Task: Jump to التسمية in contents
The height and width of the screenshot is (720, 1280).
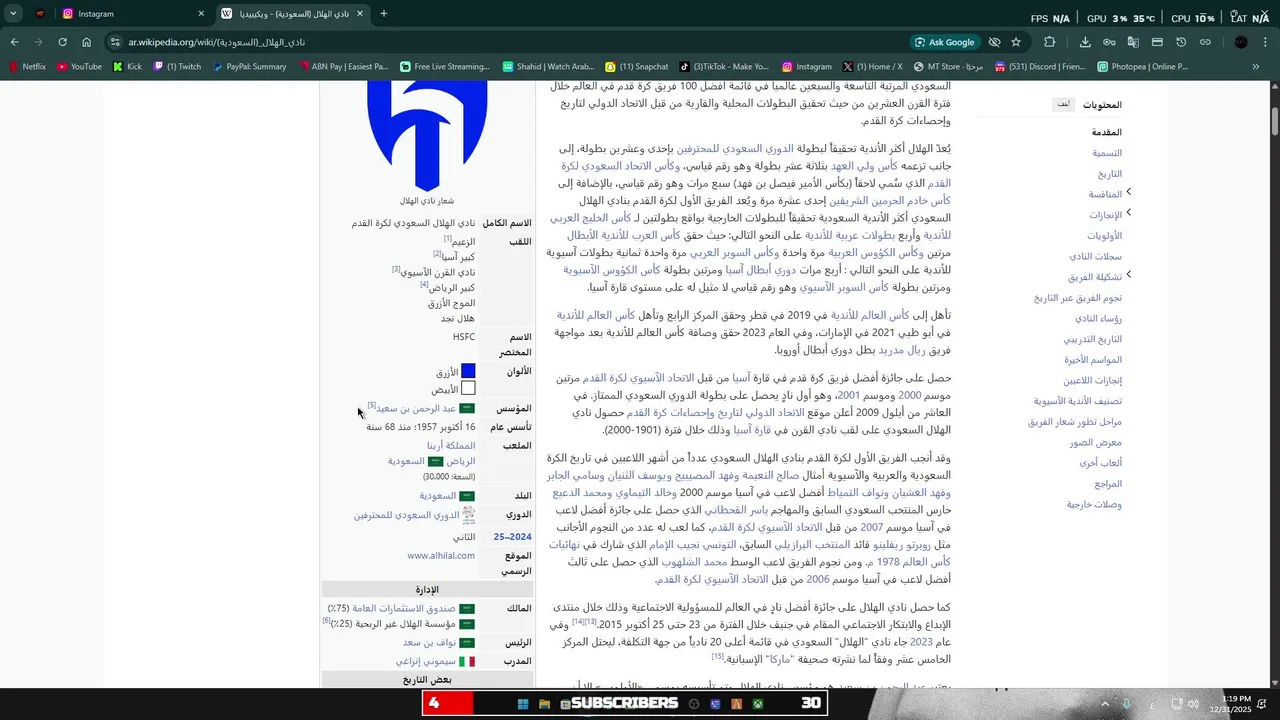Action: click(x=1106, y=153)
